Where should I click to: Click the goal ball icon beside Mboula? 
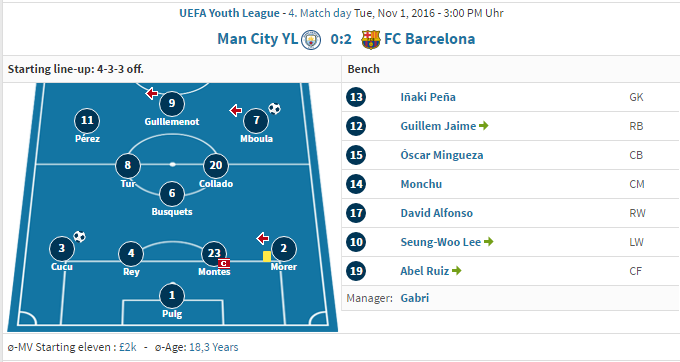pyautogui.click(x=274, y=108)
